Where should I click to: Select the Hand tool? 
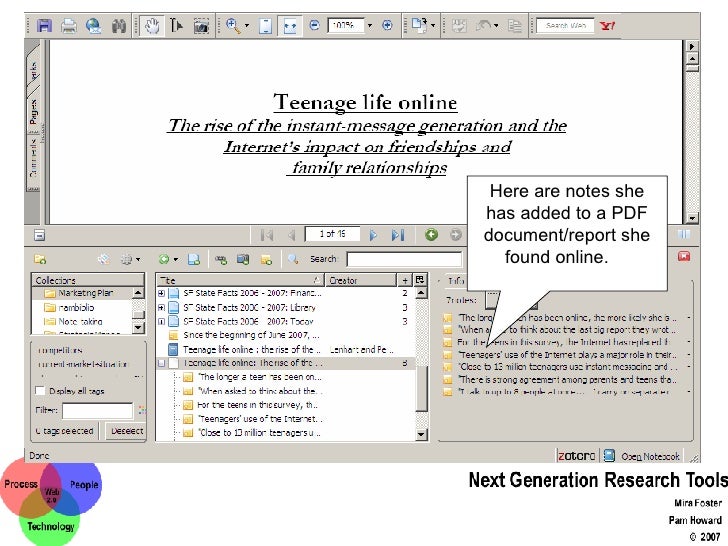153,25
